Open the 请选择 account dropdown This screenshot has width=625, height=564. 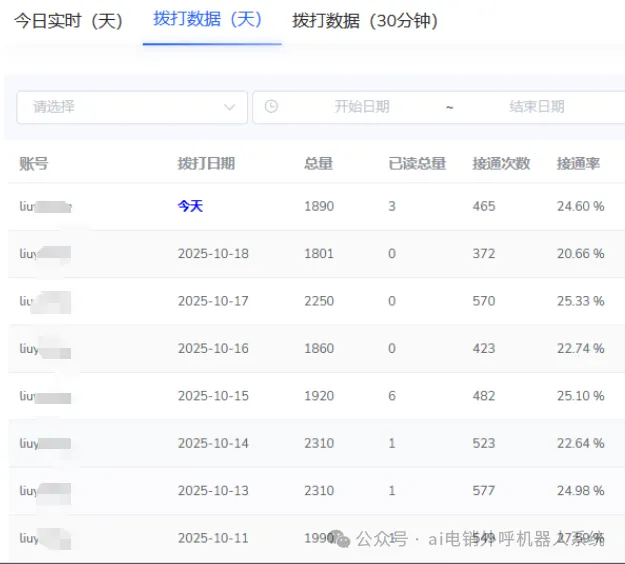(132, 107)
